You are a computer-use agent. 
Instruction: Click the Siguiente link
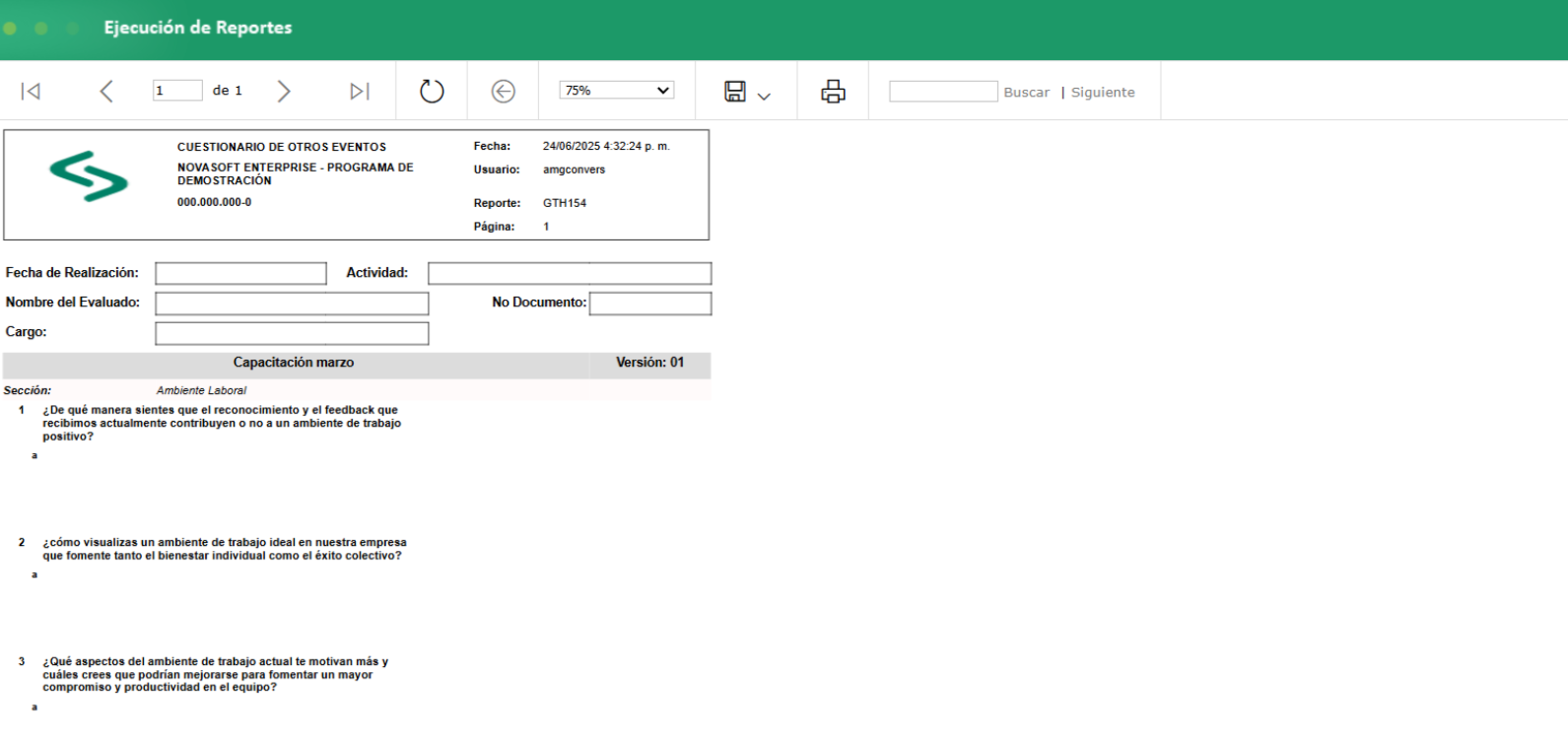coord(1103,93)
